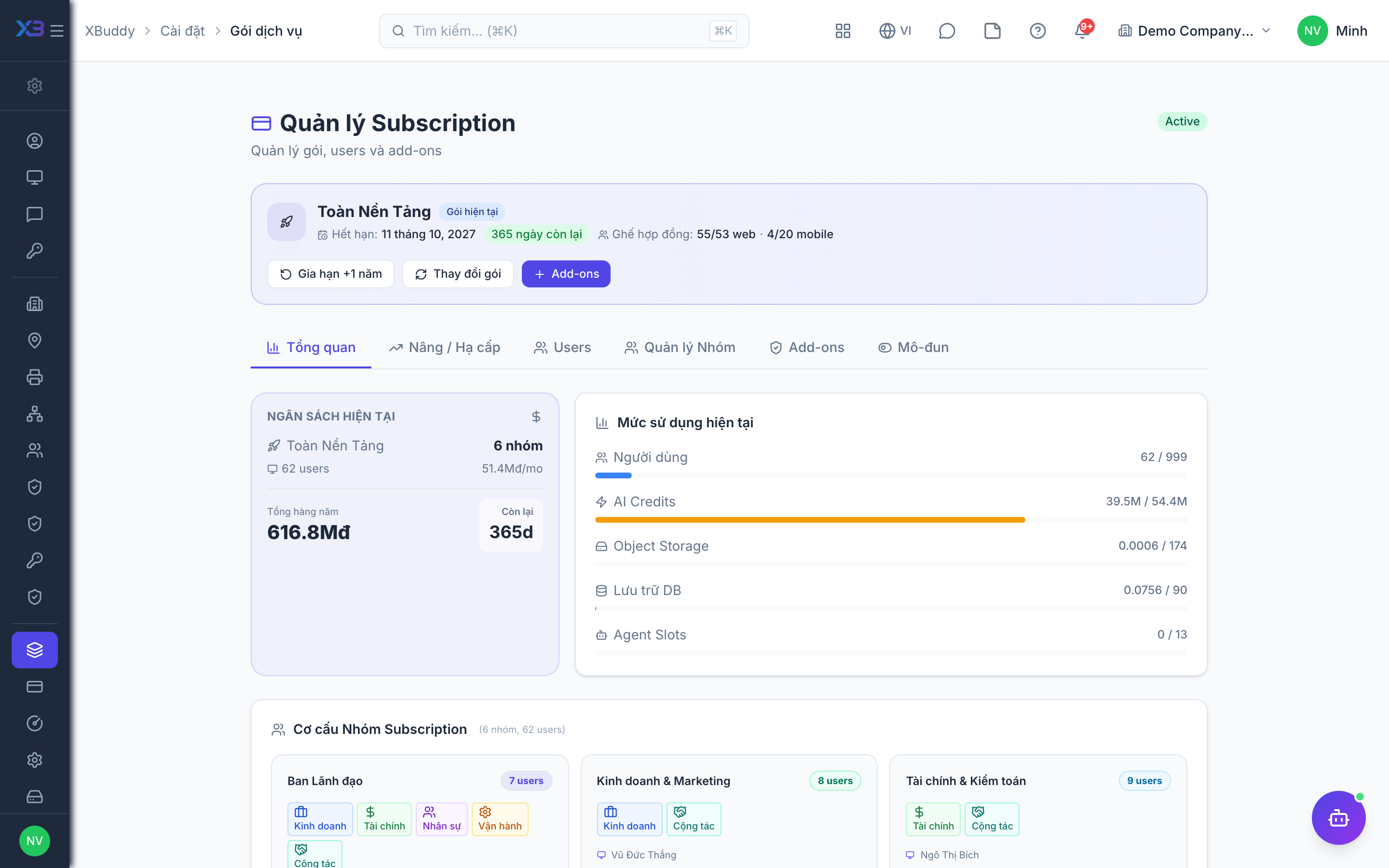This screenshot has width=1389, height=868.
Task: Click the AI Credits orange usage bar
Action: tap(810, 519)
